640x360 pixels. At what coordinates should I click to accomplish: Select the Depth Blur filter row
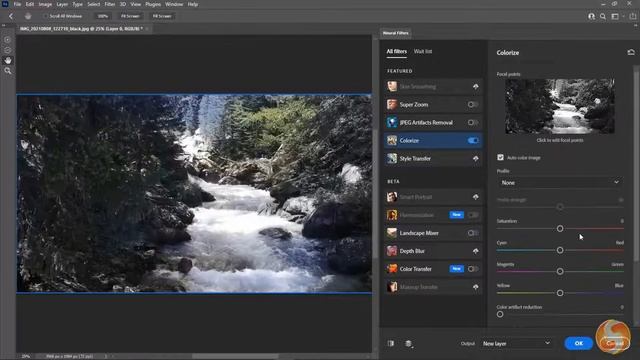tap(433, 251)
